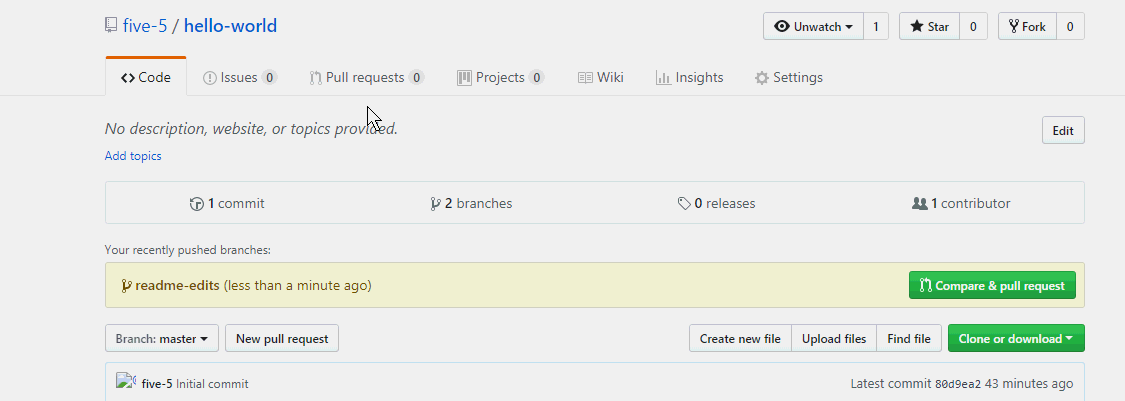Switch to the Issues tab
1125x401 pixels.
[x=240, y=77]
